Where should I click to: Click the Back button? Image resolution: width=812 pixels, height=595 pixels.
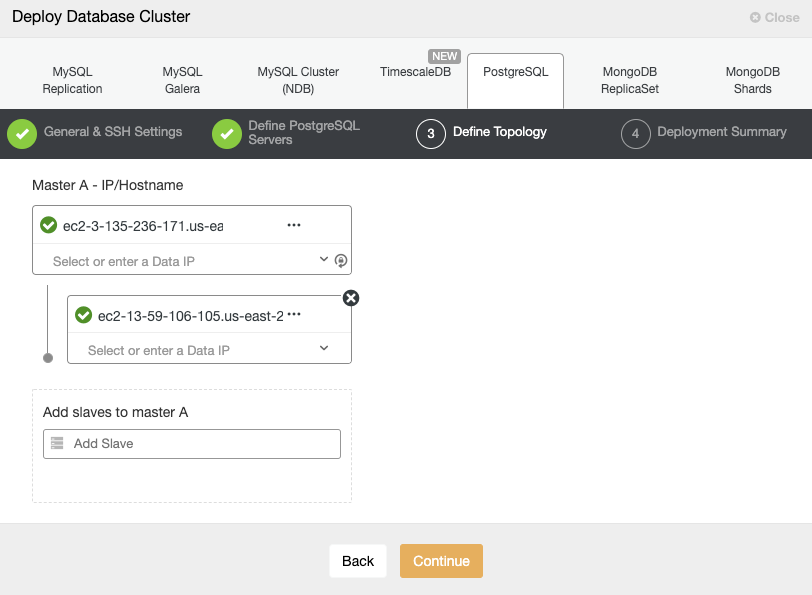pyautogui.click(x=358, y=561)
